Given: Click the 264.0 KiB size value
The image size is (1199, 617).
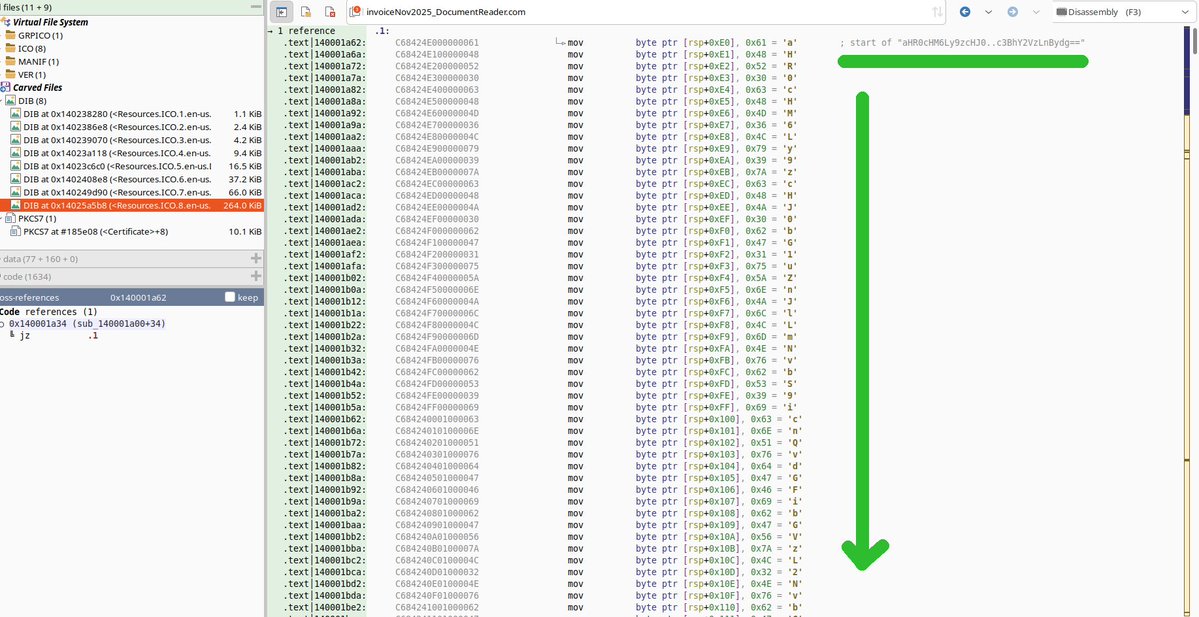Looking at the screenshot, I should click(x=242, y=205).
